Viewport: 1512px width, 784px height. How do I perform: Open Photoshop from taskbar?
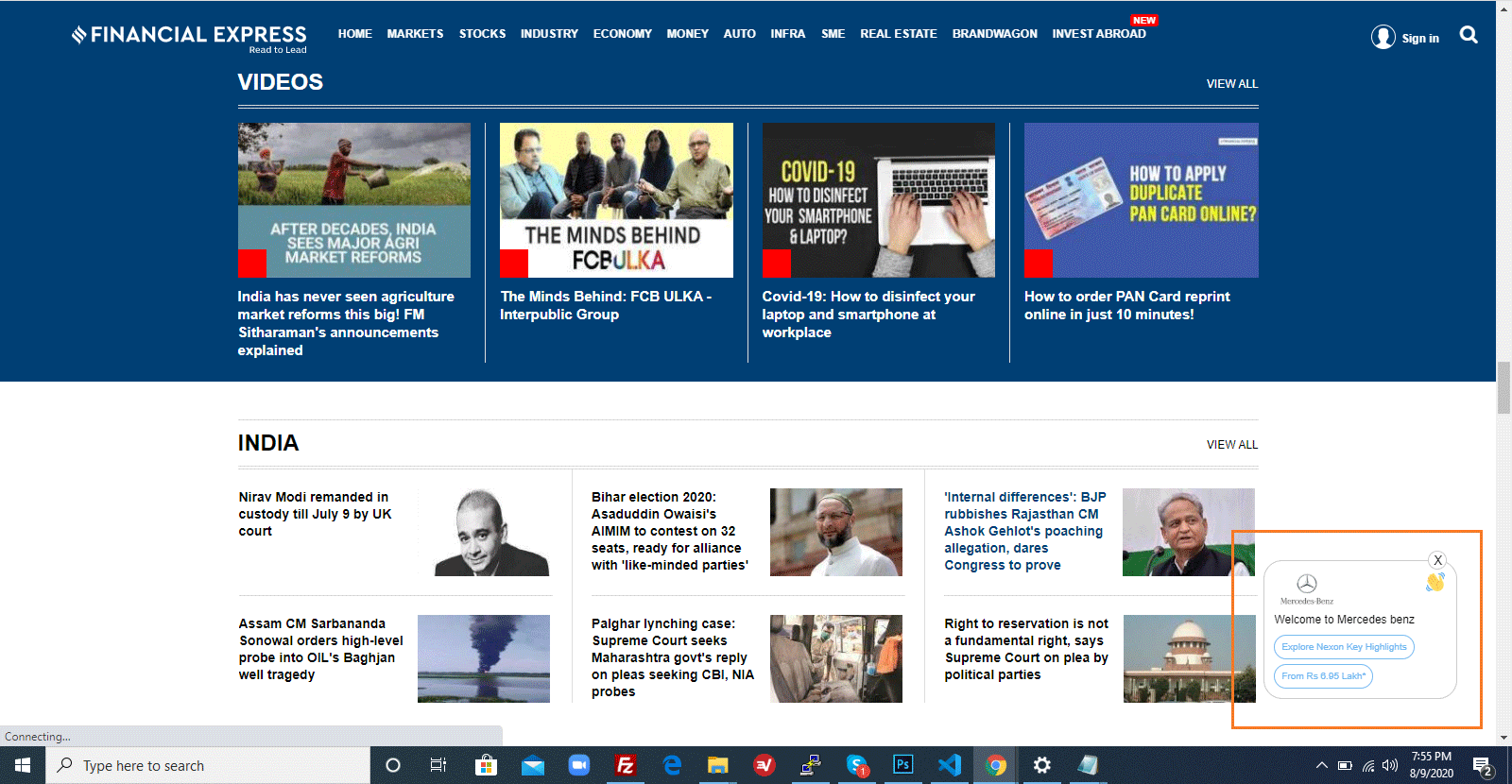[903, 765]
